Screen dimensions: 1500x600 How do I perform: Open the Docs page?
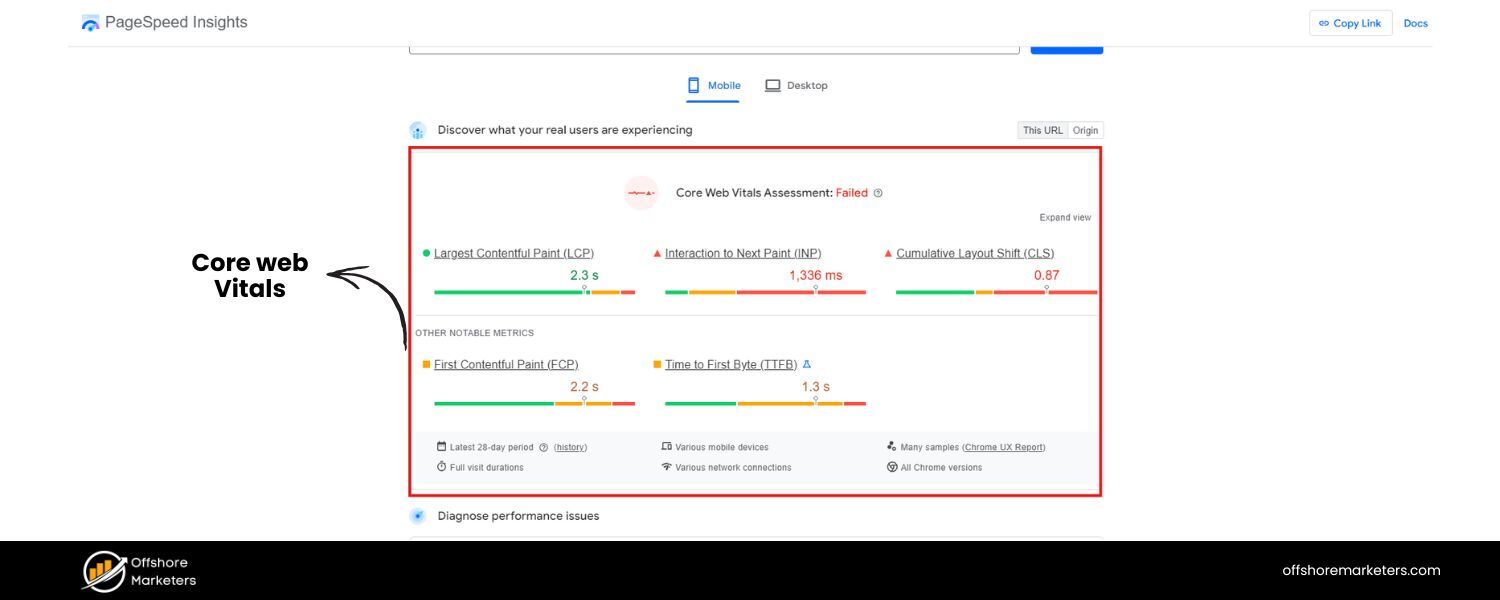point(1415,23)
